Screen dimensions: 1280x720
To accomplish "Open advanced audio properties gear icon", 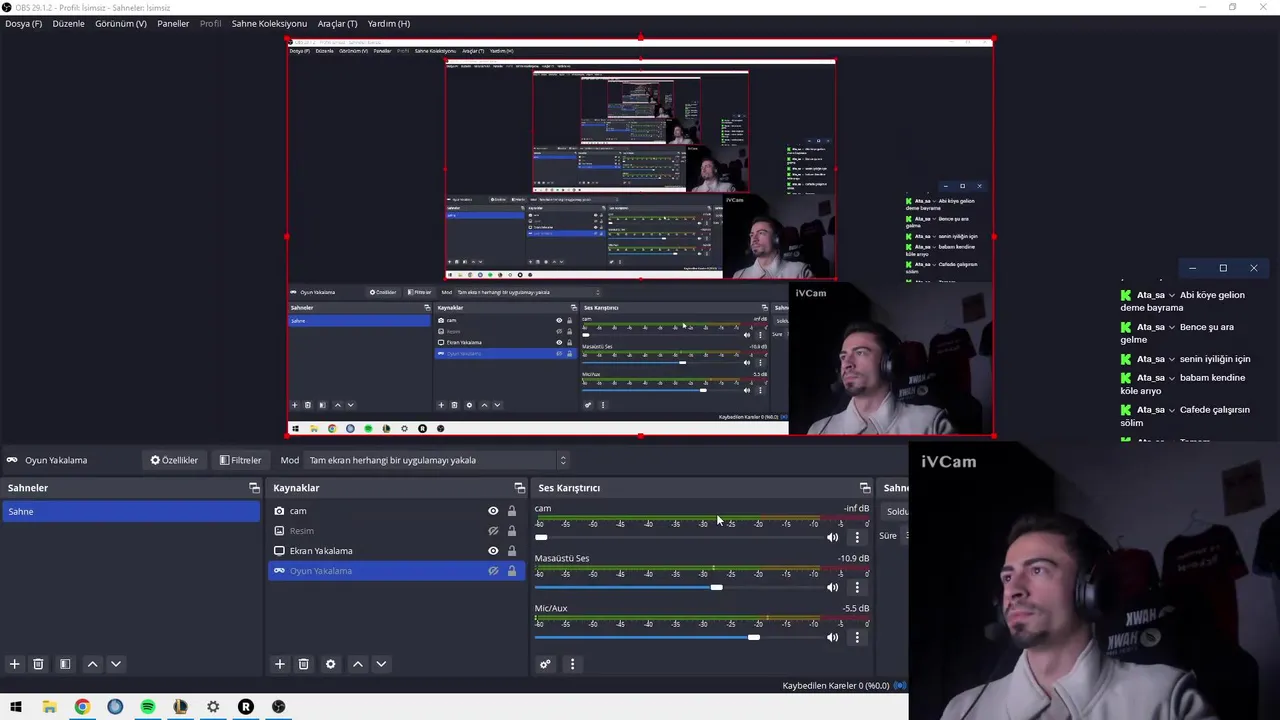I will click(x=545, y=664).
